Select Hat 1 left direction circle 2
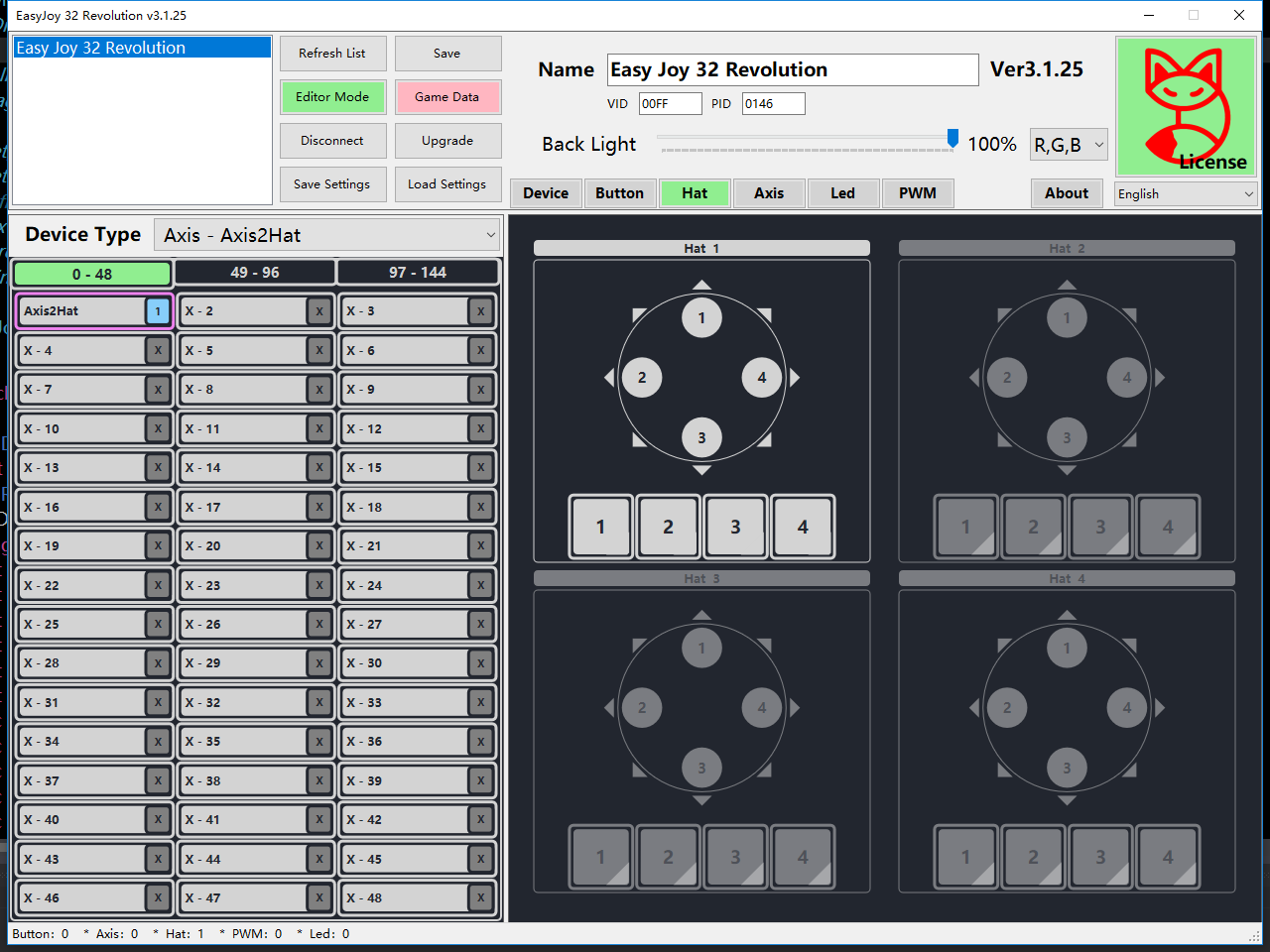 [642, 377]
